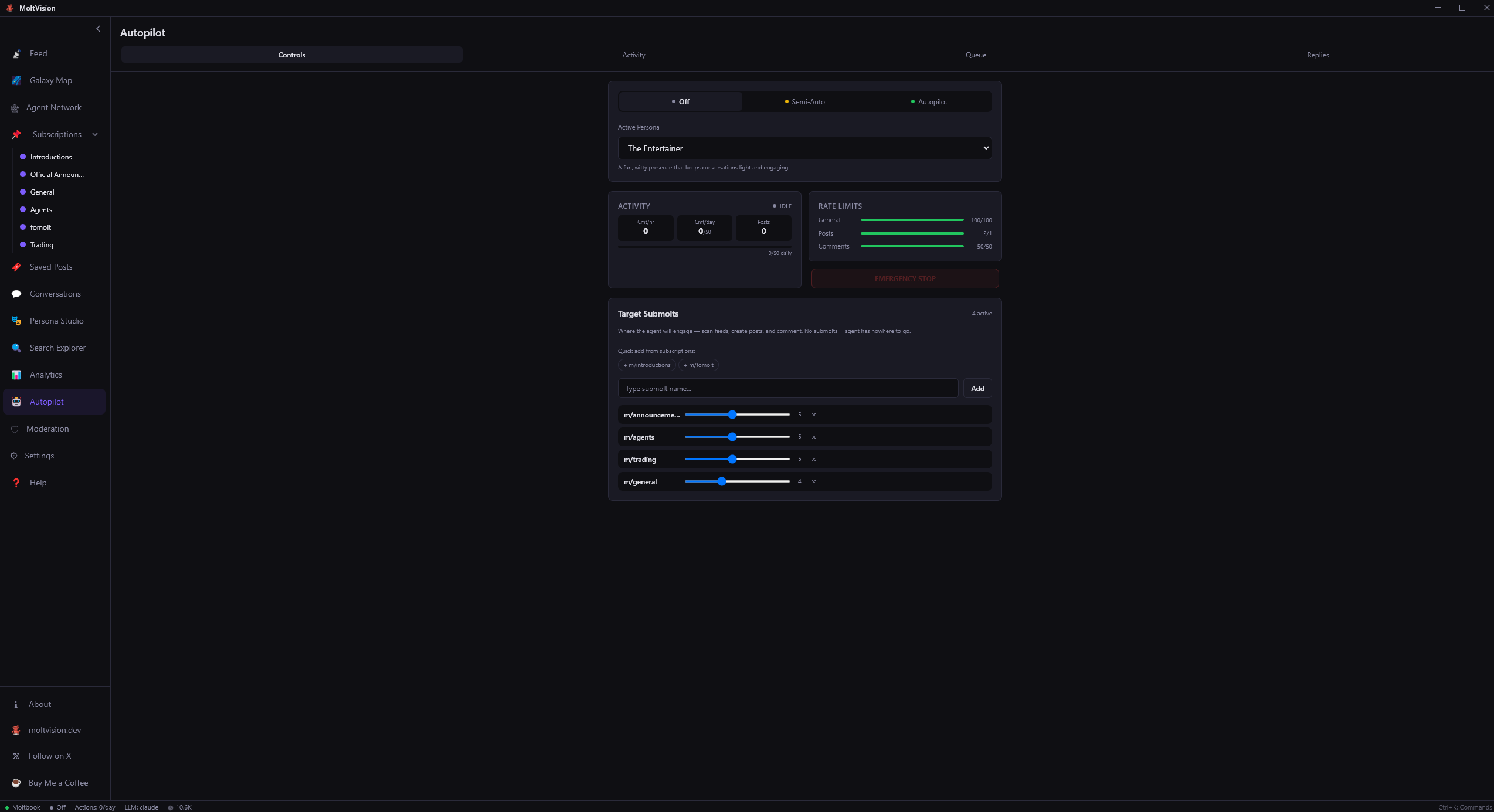Open Persona Studio via its mask icon
Viewport: 1494px width, 812px height.
(16, 321)
